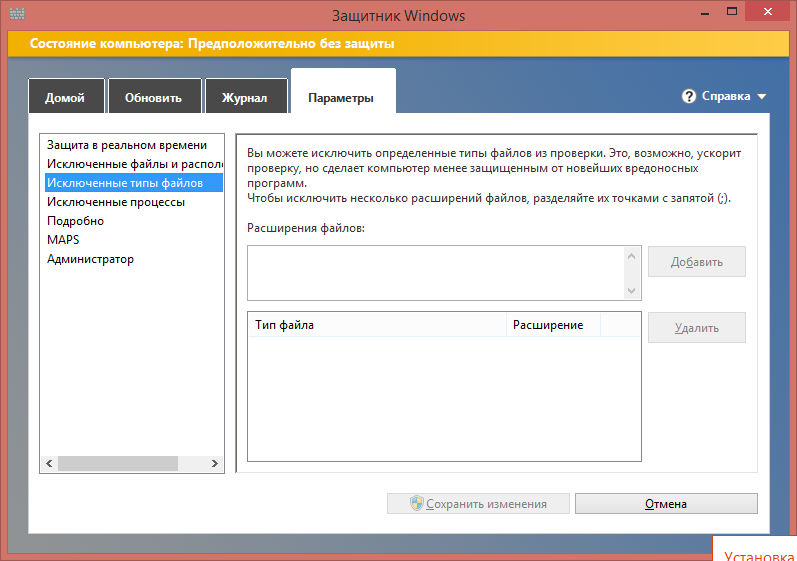Click the UAC shield icon on Сохранить изменения
The image size is (797, 561).
click(416, 503)
